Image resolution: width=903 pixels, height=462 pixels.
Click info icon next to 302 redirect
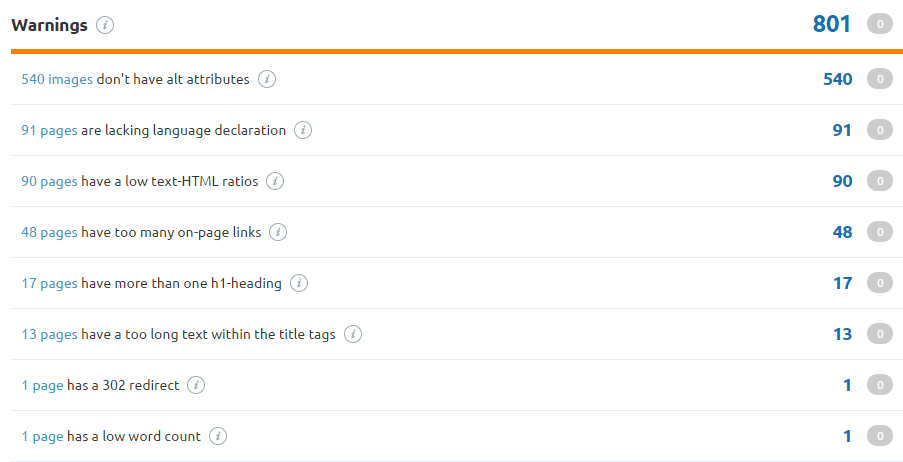[196, 385]
